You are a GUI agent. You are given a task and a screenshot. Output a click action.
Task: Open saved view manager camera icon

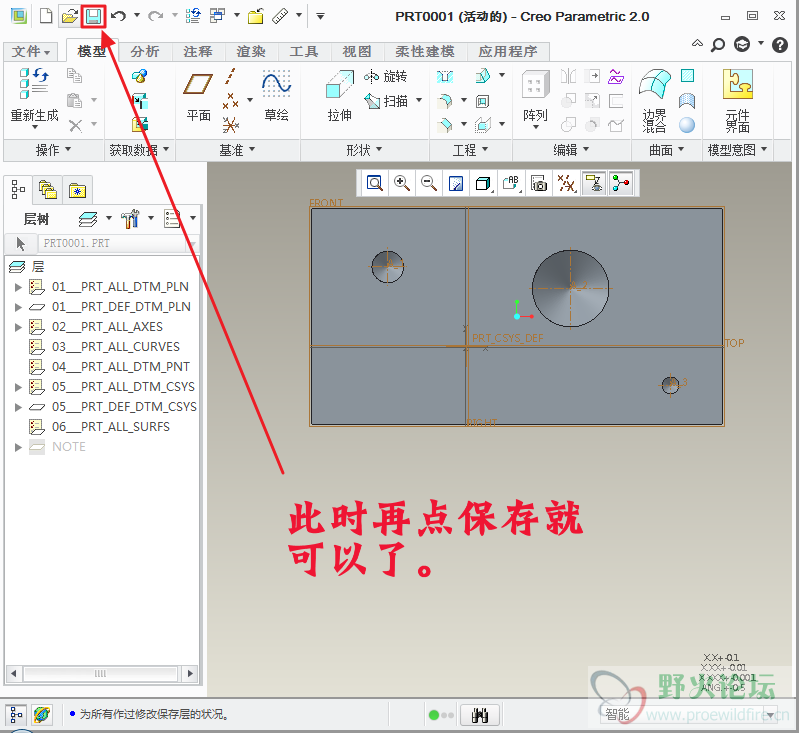[x=539, y=183]
